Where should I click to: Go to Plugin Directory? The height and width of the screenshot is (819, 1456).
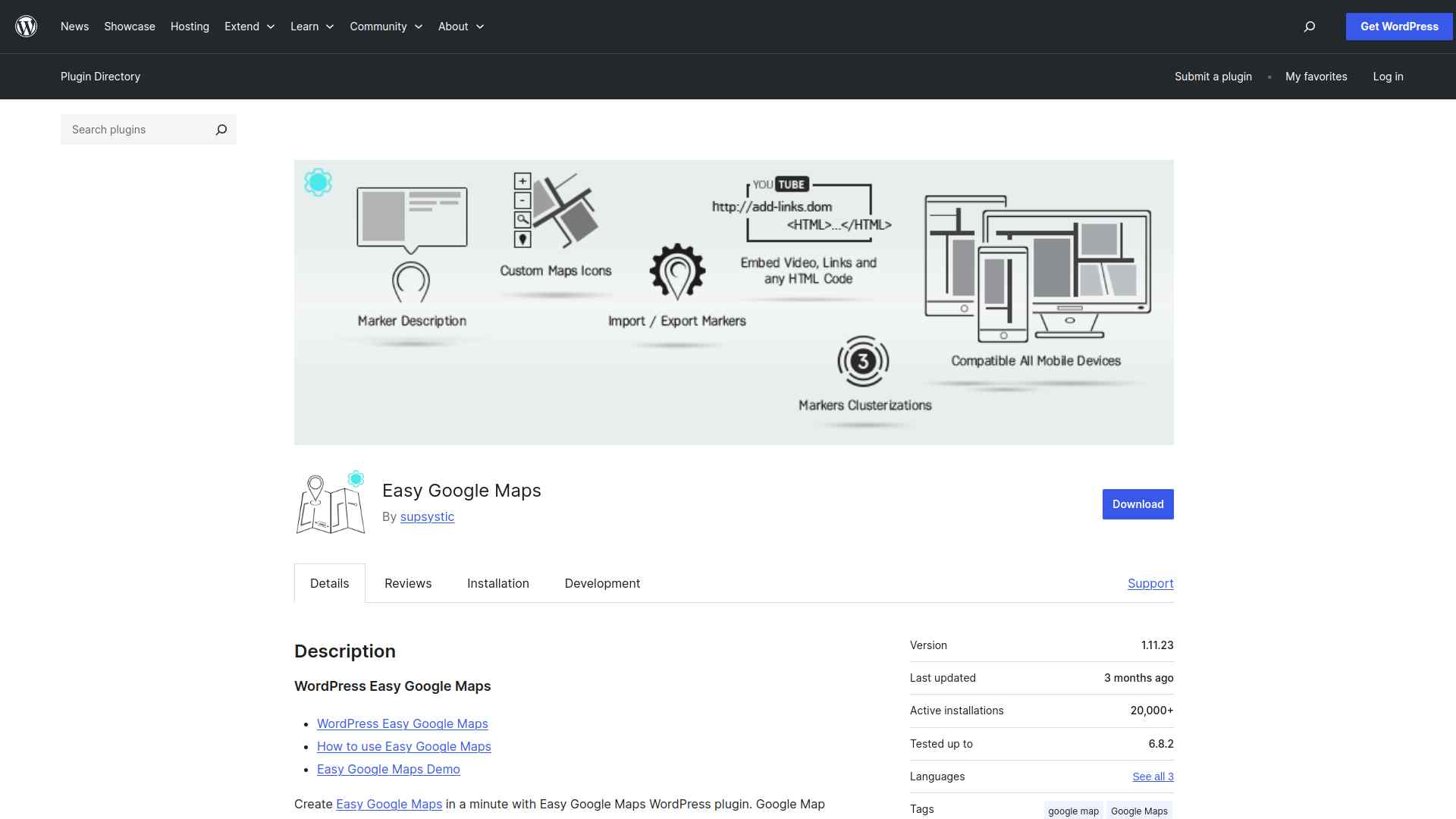(x=100, y=77)
